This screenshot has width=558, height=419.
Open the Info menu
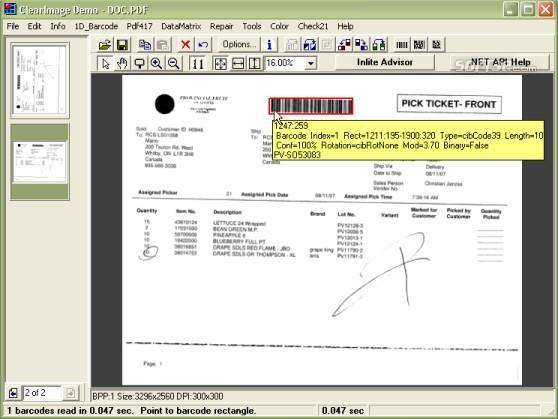(58, 26)
